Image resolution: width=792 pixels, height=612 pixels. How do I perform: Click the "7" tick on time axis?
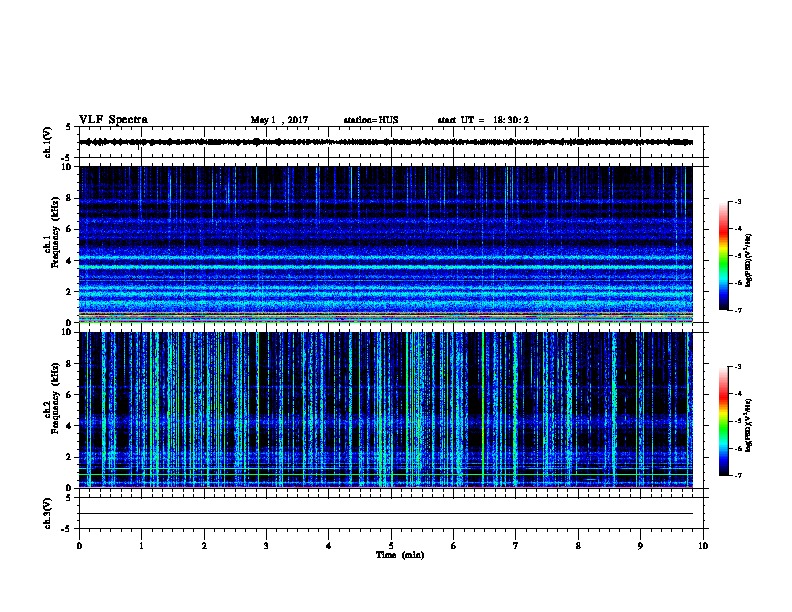tap(516, 546)
